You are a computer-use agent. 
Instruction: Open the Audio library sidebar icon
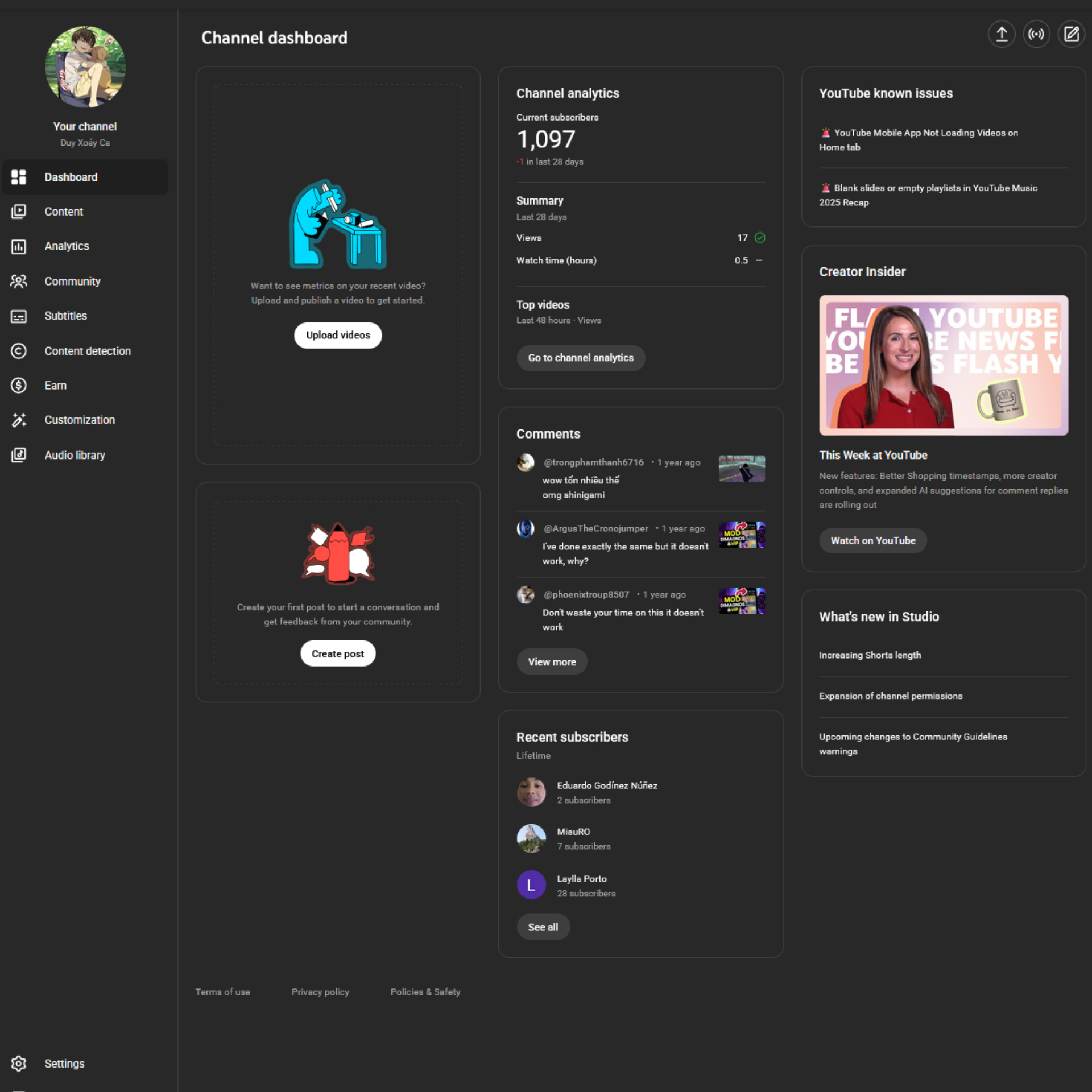[x=19, y=455]
